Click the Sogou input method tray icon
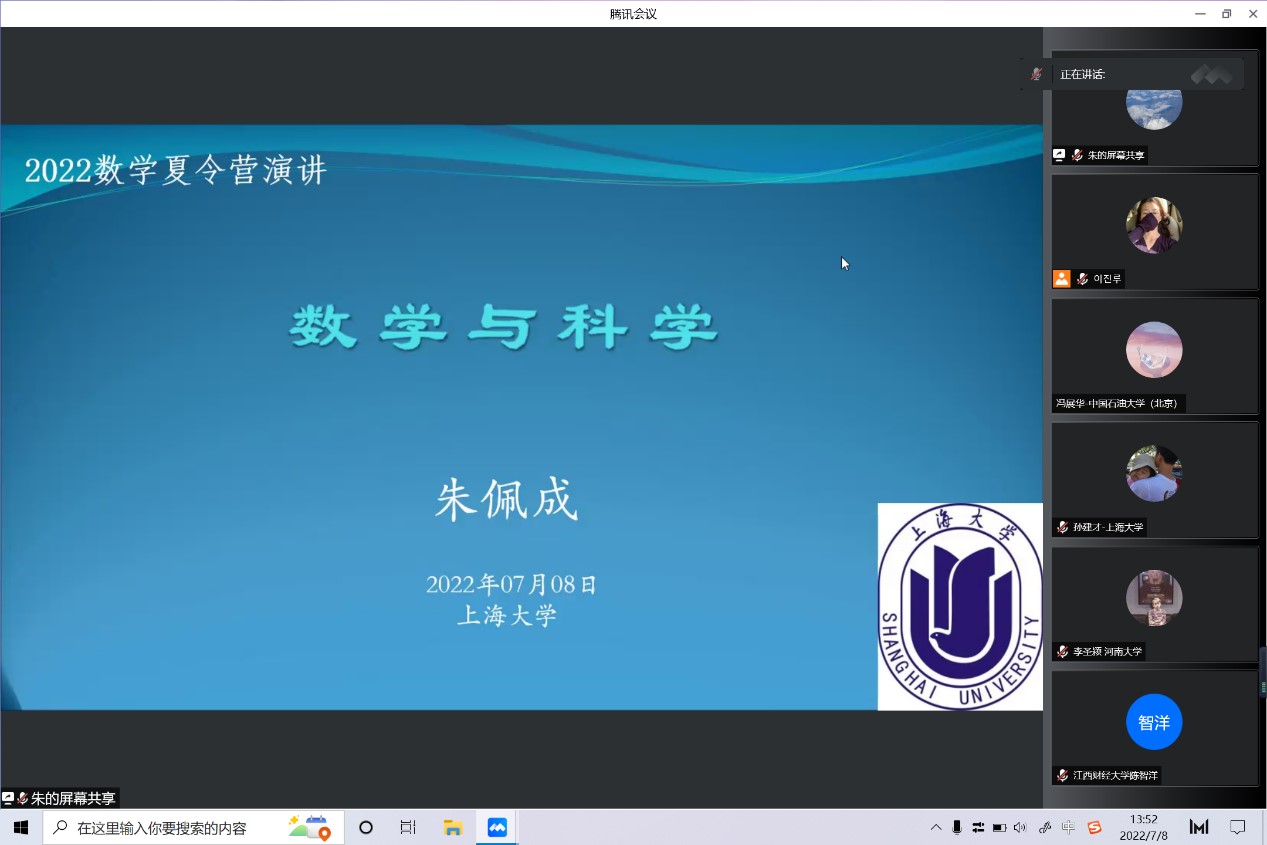Screen dimensions: 1267x845 [1094, 827]
